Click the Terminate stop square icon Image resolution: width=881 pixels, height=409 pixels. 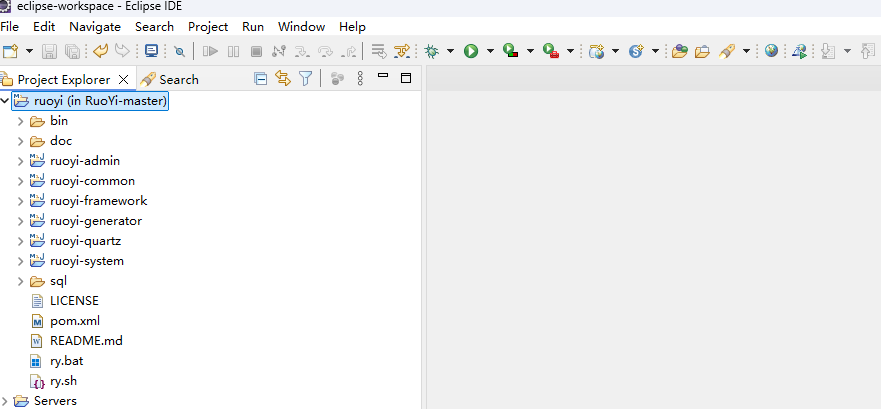[256, 52]
